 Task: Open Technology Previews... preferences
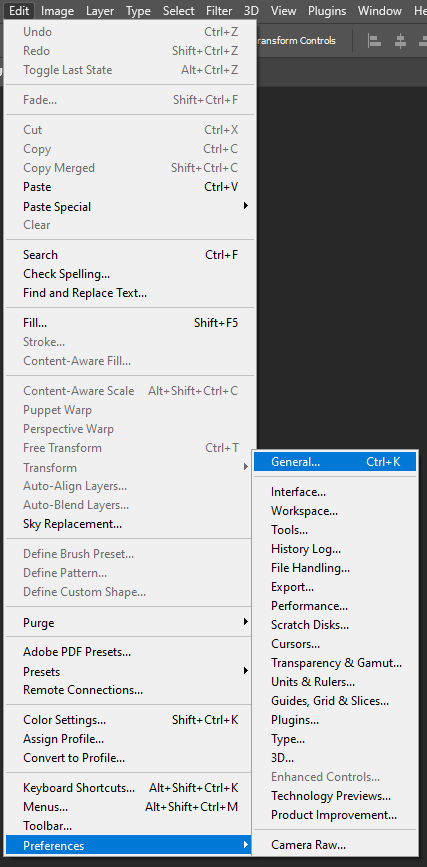335,796
